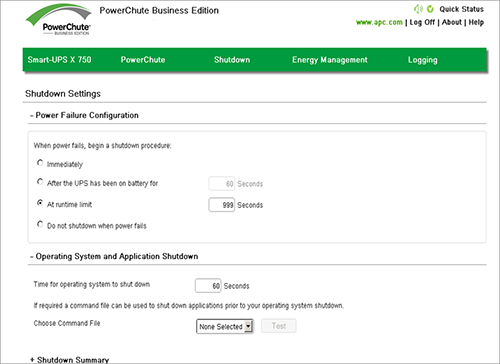The height and width of the screenshot is (364, 500).
Task: Select After the UPS has been on battery
Action: pos(40,182)
